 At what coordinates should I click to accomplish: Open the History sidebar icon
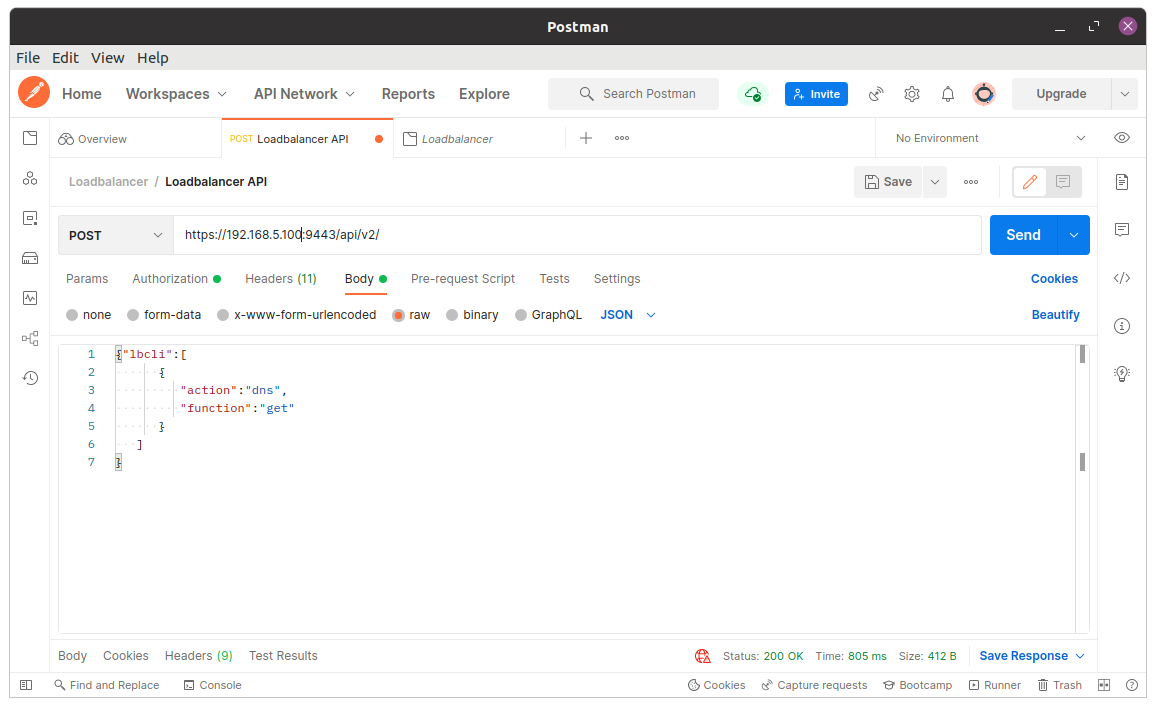coord(29,378)
